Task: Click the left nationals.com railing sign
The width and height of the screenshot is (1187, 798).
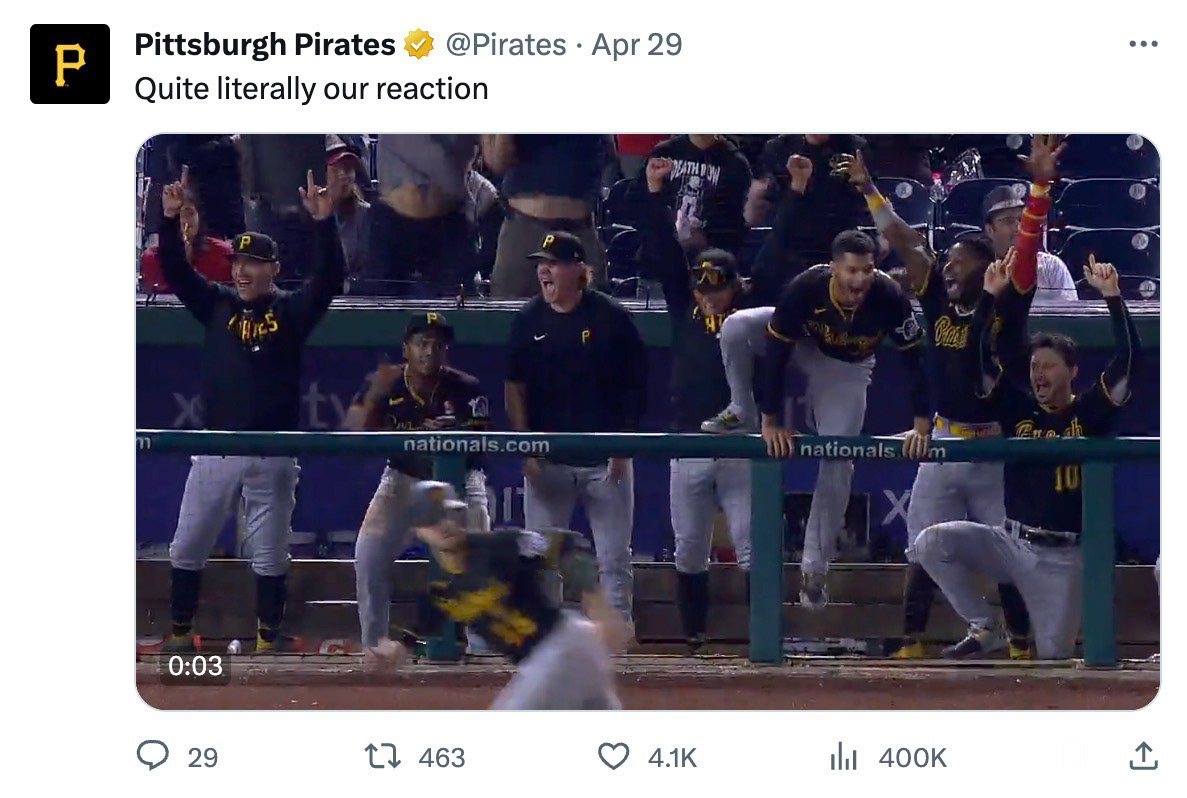Action: [476, 445]
